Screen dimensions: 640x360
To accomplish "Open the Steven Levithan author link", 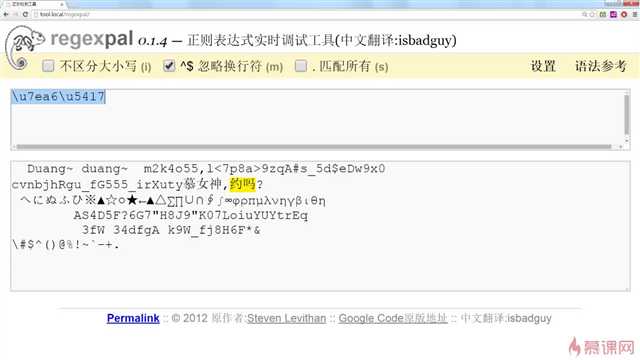I will coord(287,318).
